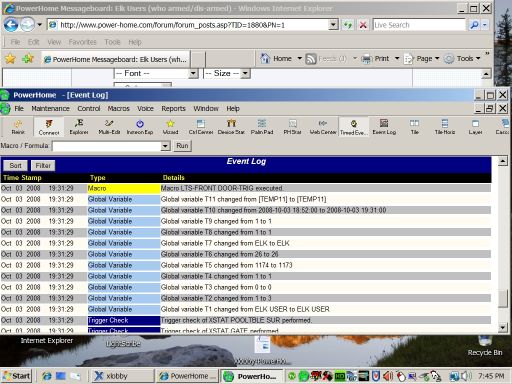Open the Web Center toolbar icon

(323, 127)
